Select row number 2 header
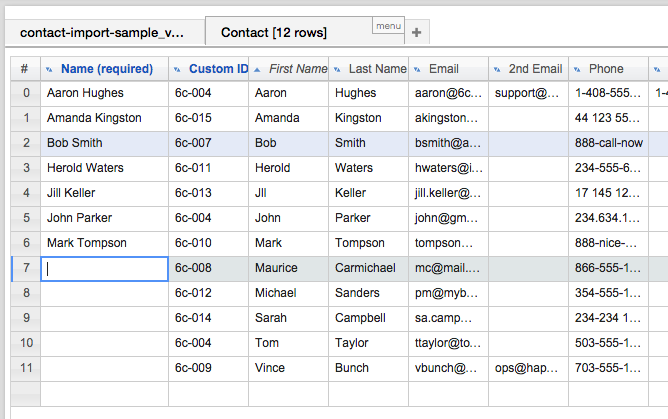 (x=24, y=143)
